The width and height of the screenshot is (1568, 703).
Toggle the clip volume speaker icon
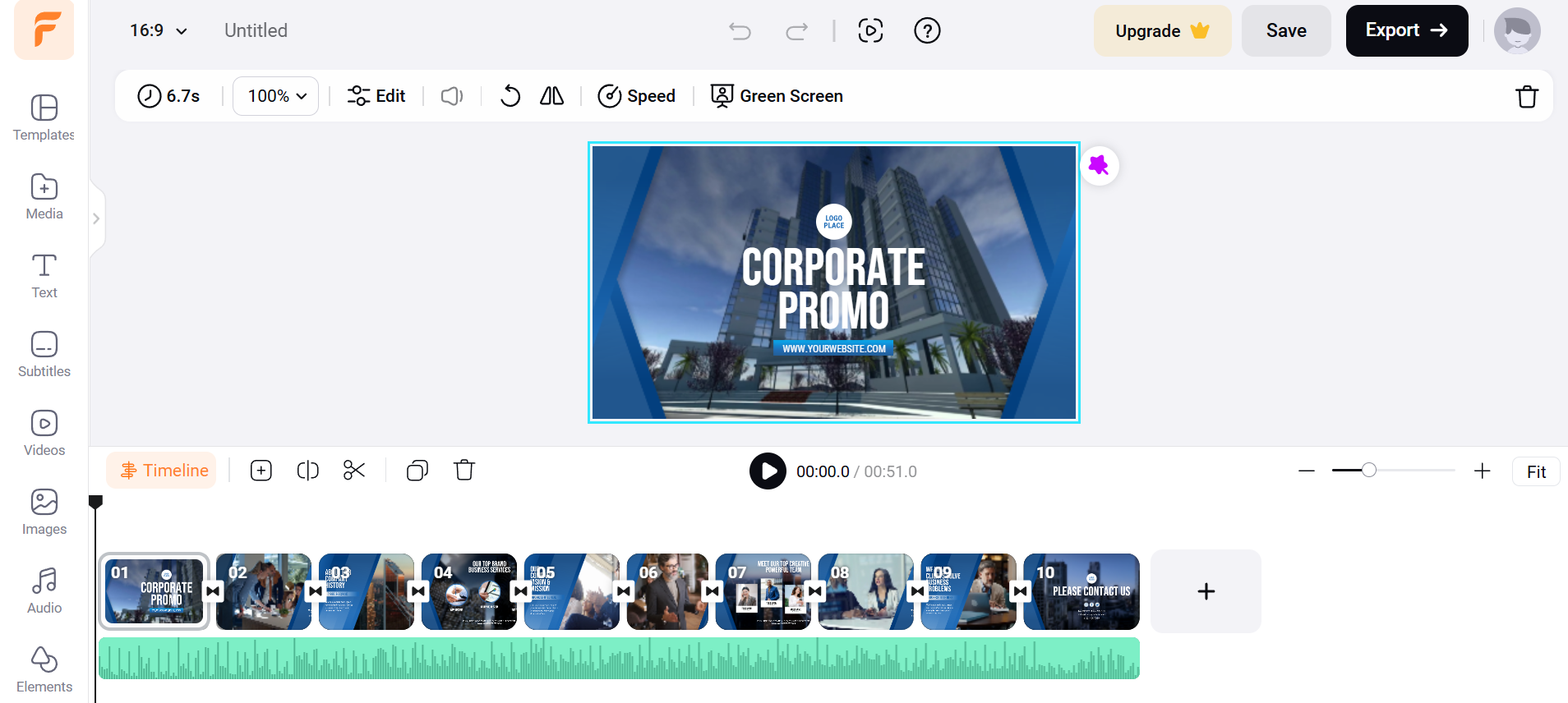452,96
